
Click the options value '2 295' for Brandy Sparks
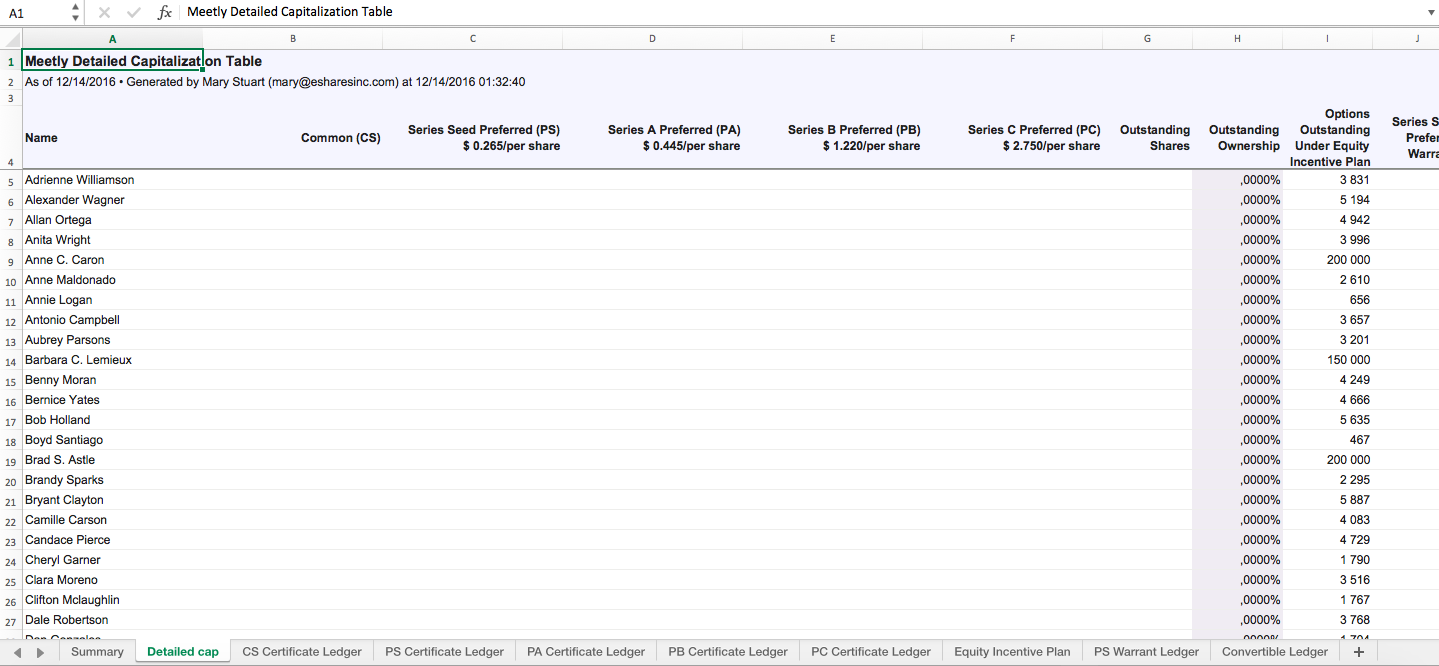[x=1328, y=480]
